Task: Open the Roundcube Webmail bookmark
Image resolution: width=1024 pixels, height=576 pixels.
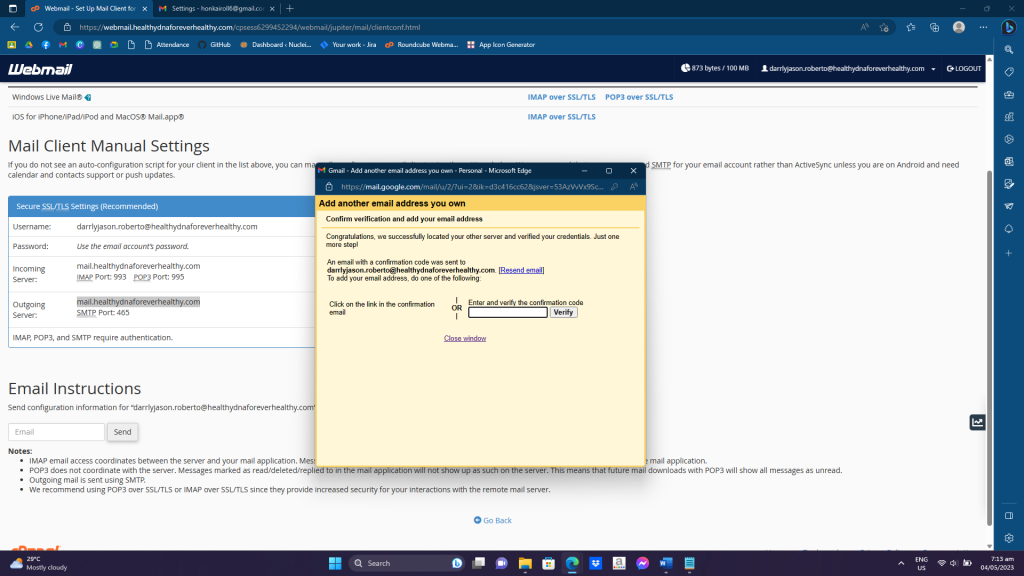Action: [422, 45]
